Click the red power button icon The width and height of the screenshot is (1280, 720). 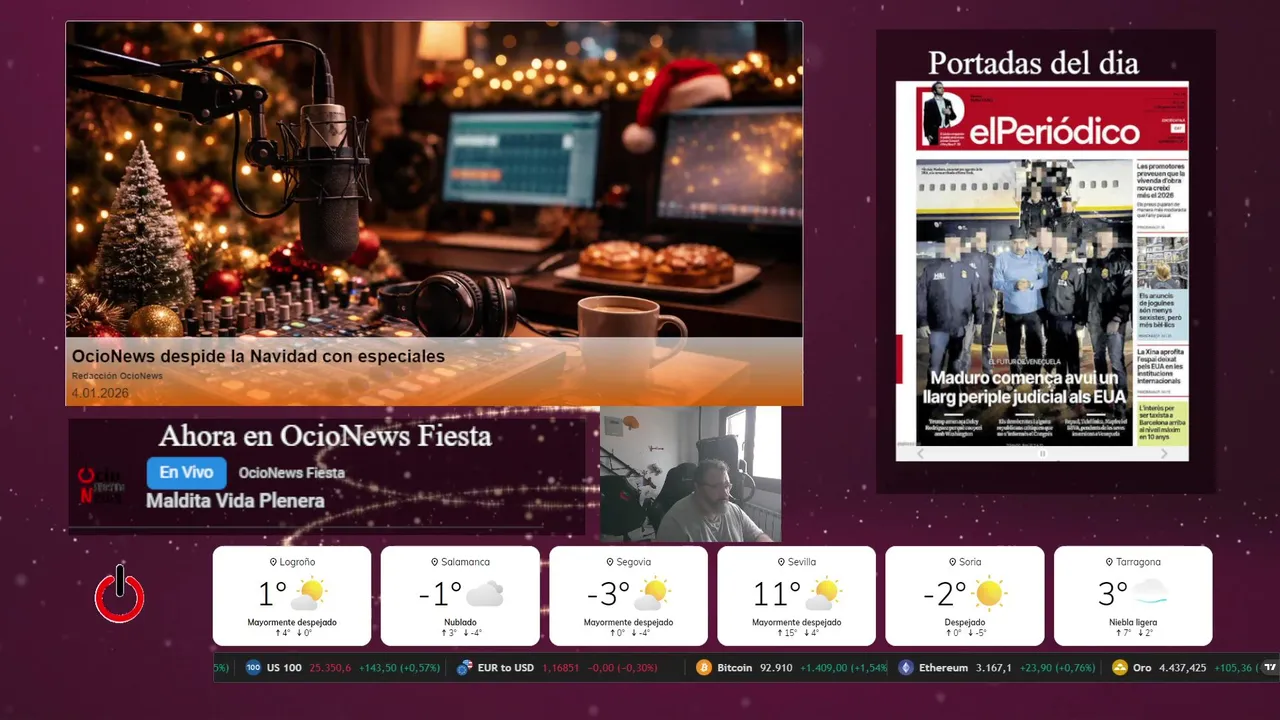click(120, 594)
